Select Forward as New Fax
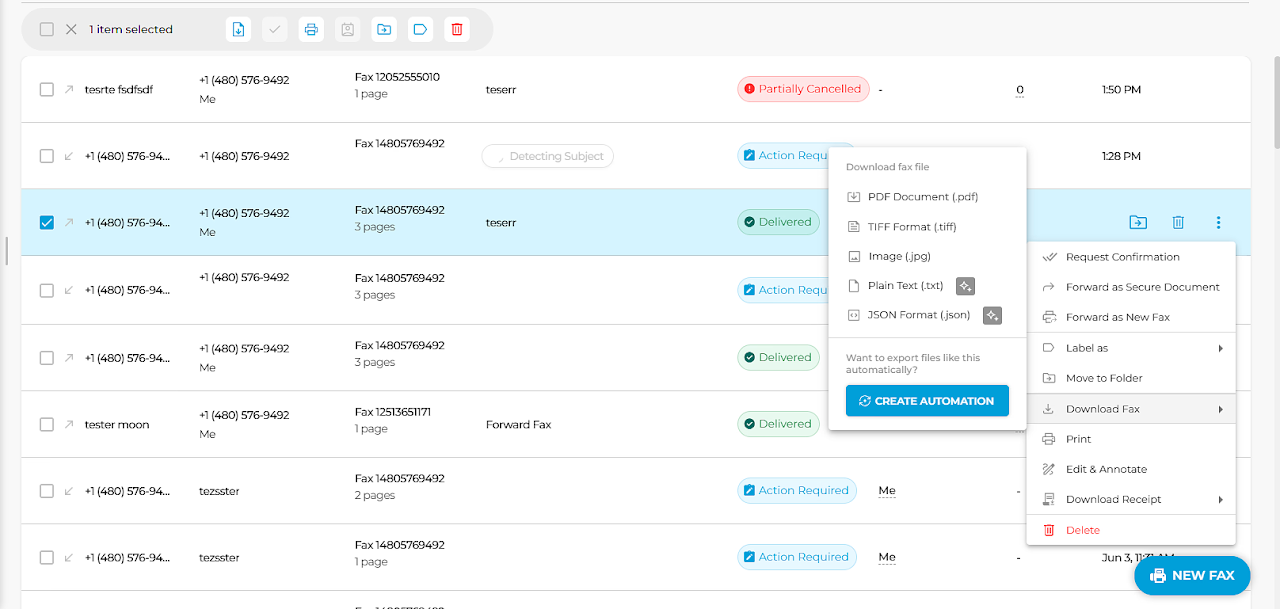1280x609 pixels. click(x=1131, y=317)
